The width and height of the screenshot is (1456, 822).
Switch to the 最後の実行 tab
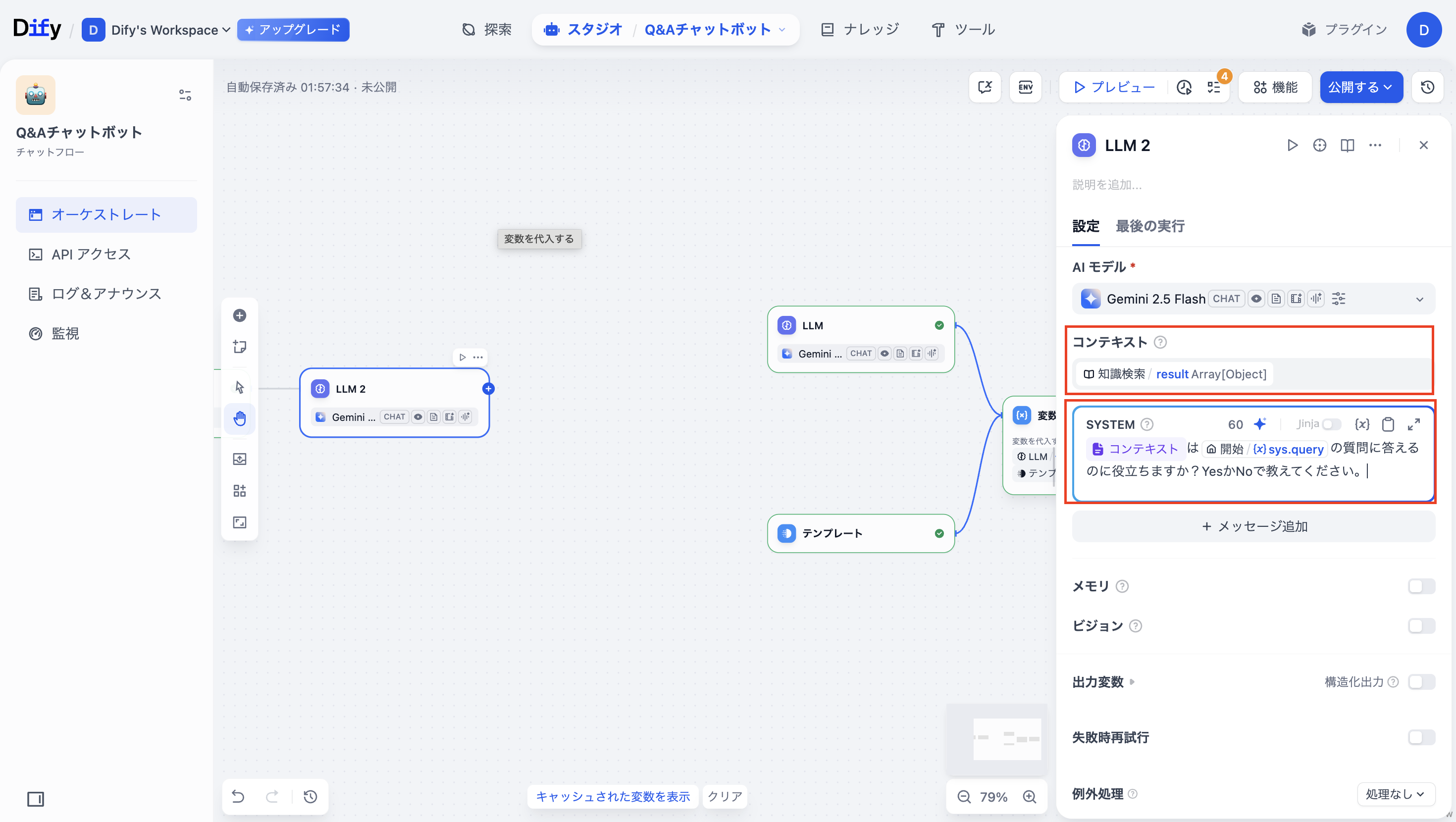click(x=1149, y=226)
